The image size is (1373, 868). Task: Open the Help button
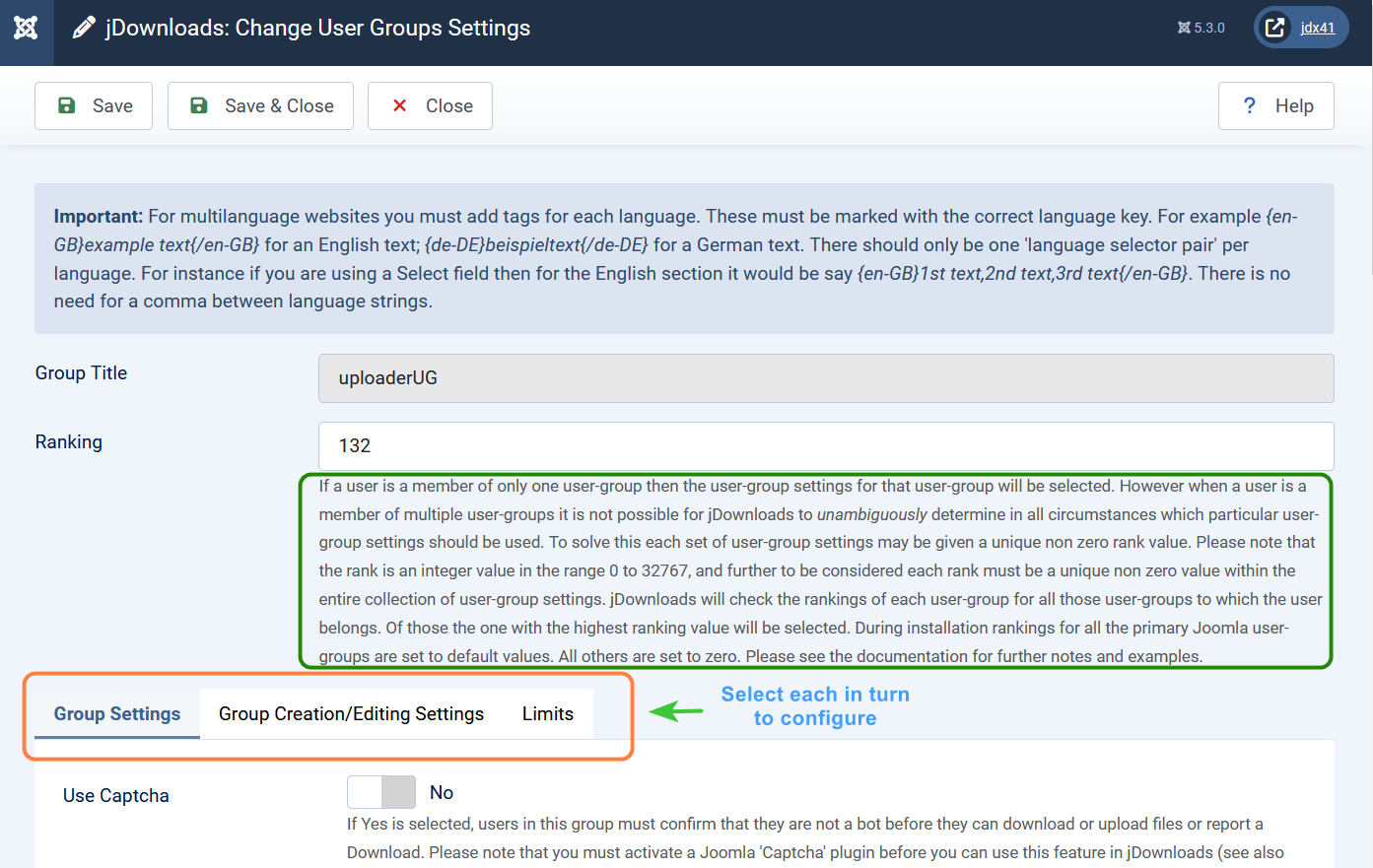[1276, 105]
